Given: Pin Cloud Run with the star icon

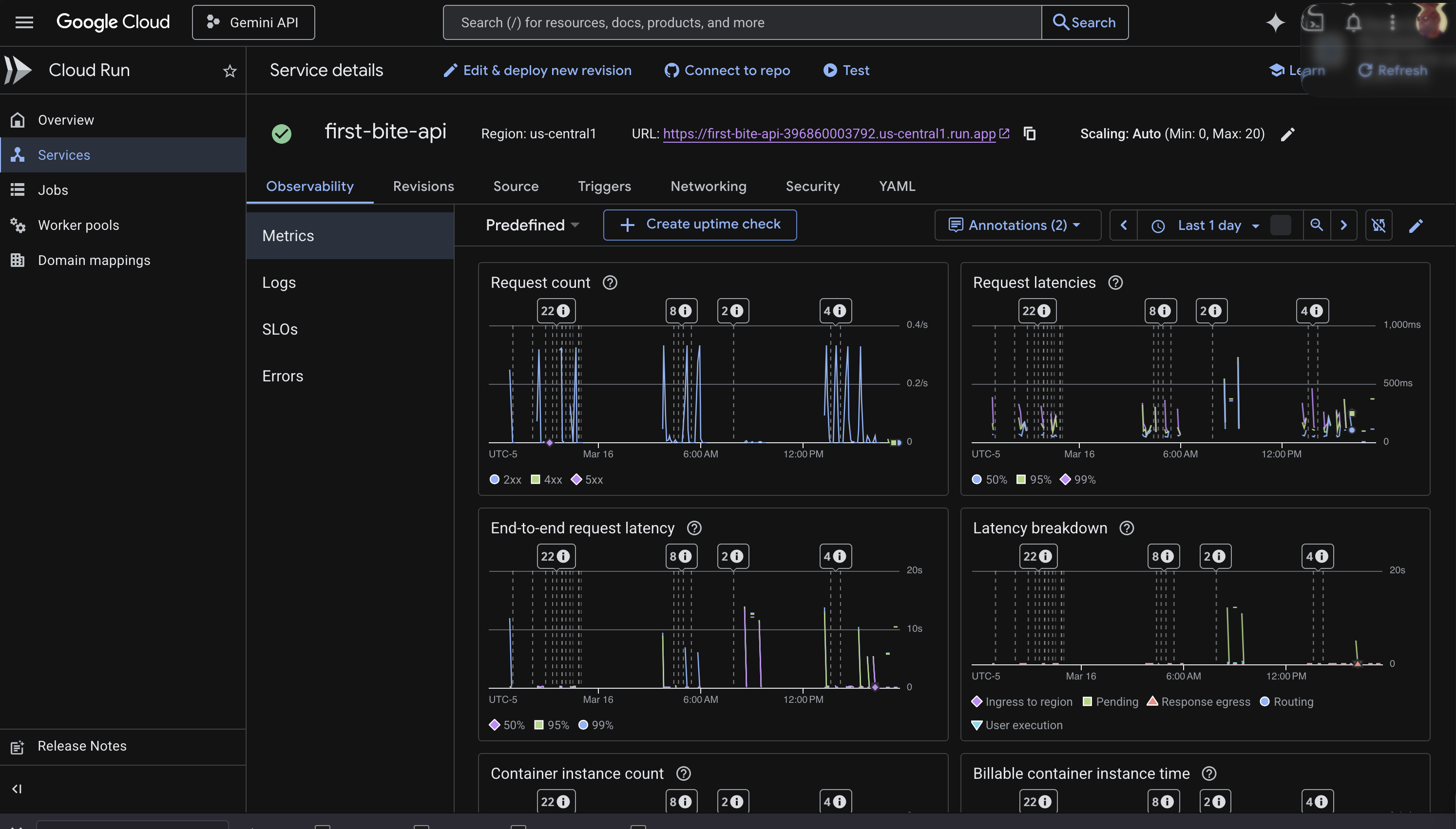Looking at the screenshot, I should click(230, 71).
